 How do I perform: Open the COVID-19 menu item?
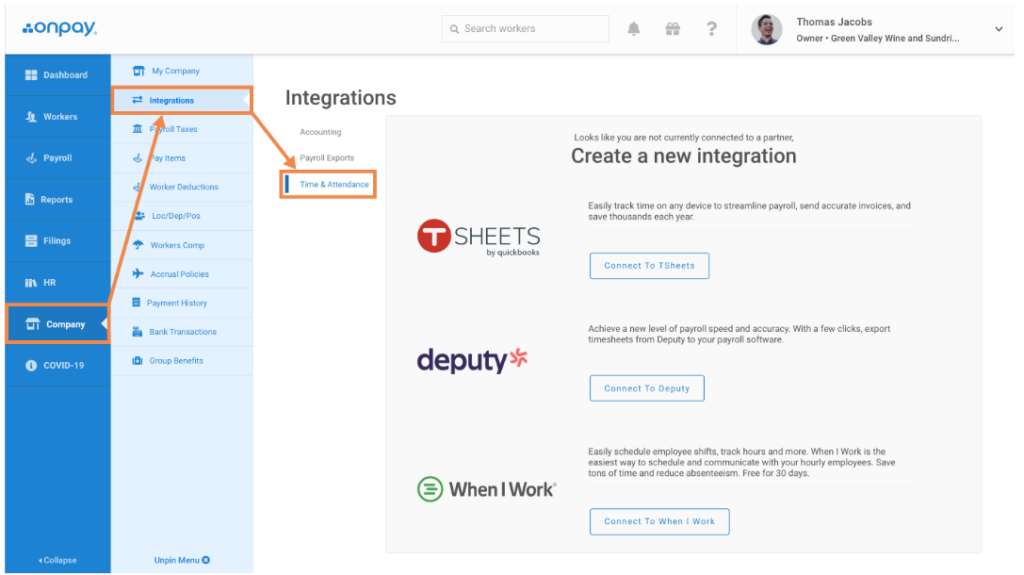57,365
